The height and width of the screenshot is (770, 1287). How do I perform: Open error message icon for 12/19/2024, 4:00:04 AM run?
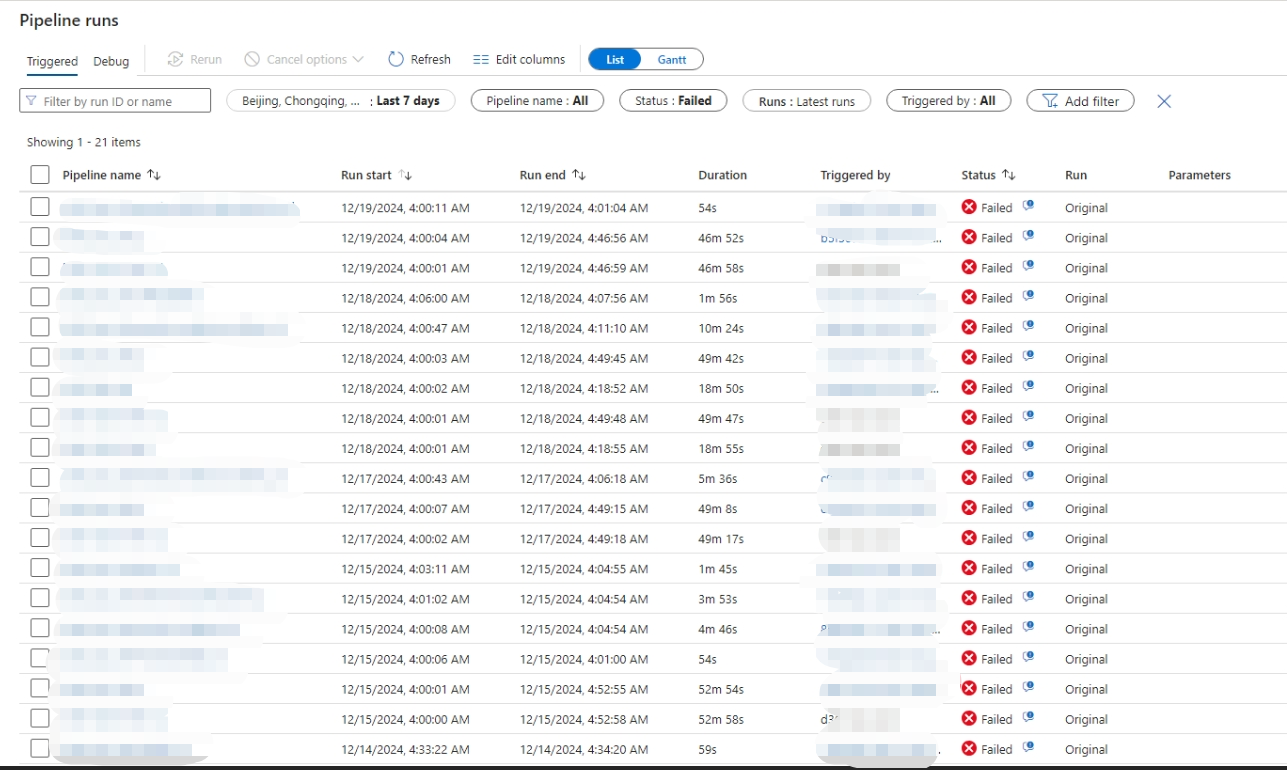[1028, 236]
